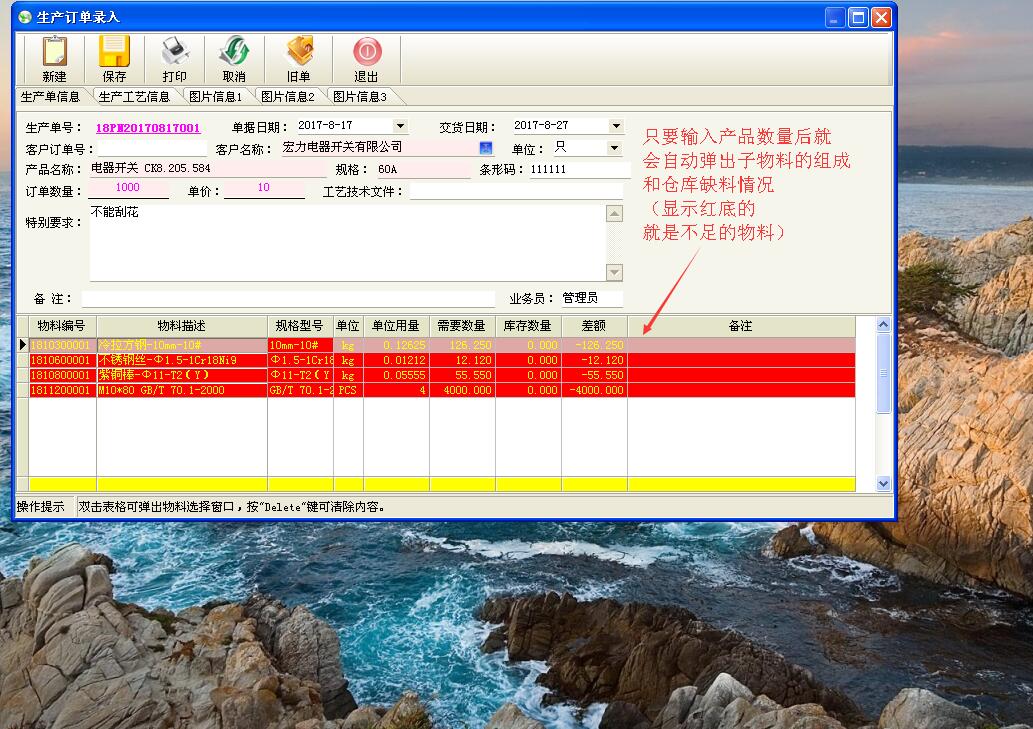Open the 图片信息1 tab
Viewport: 1033px width, 729px height.
(215, 97)
